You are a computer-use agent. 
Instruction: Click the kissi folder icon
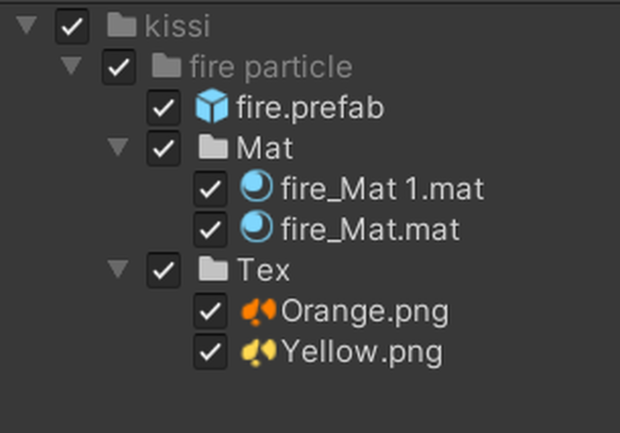point(121,25)
